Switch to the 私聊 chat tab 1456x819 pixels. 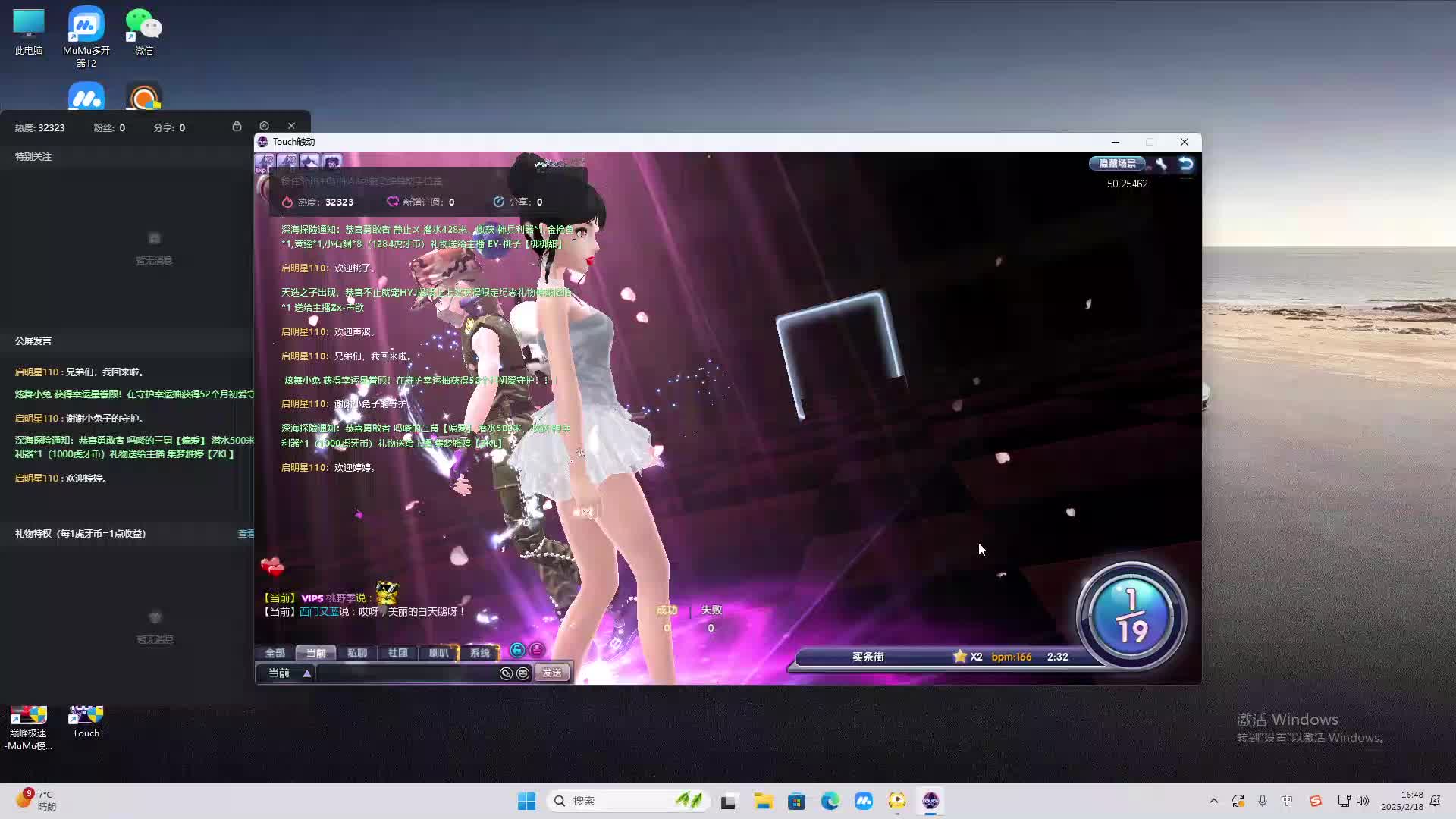356,653
